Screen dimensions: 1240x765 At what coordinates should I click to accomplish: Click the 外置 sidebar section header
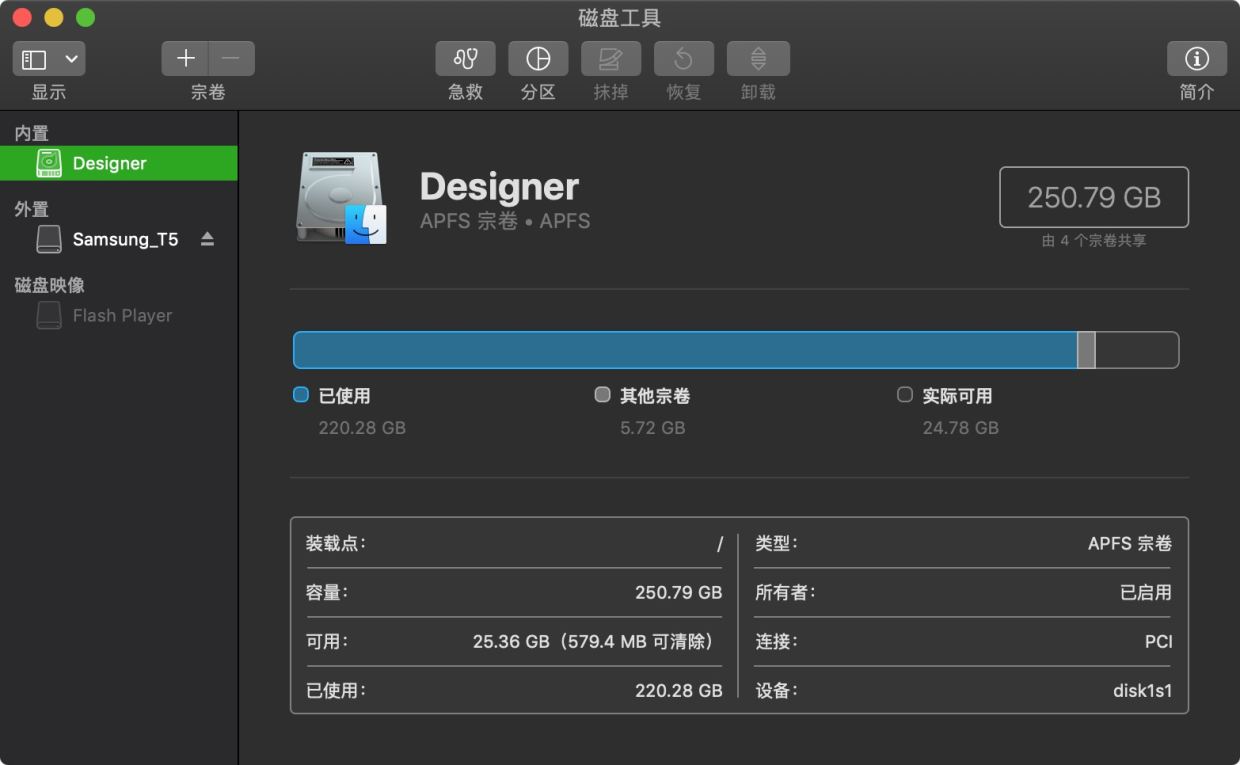click(x=32, y=209)
